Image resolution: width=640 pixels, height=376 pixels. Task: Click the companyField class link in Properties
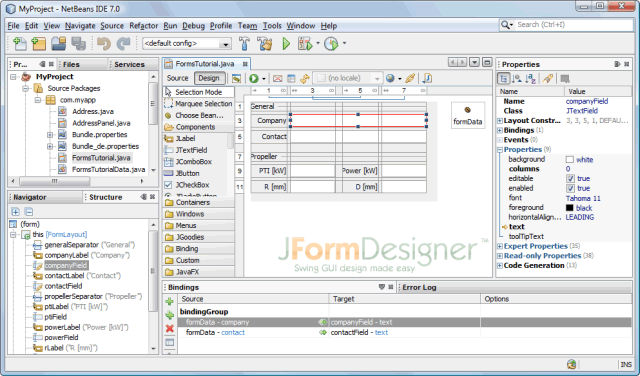pos(587,101)
